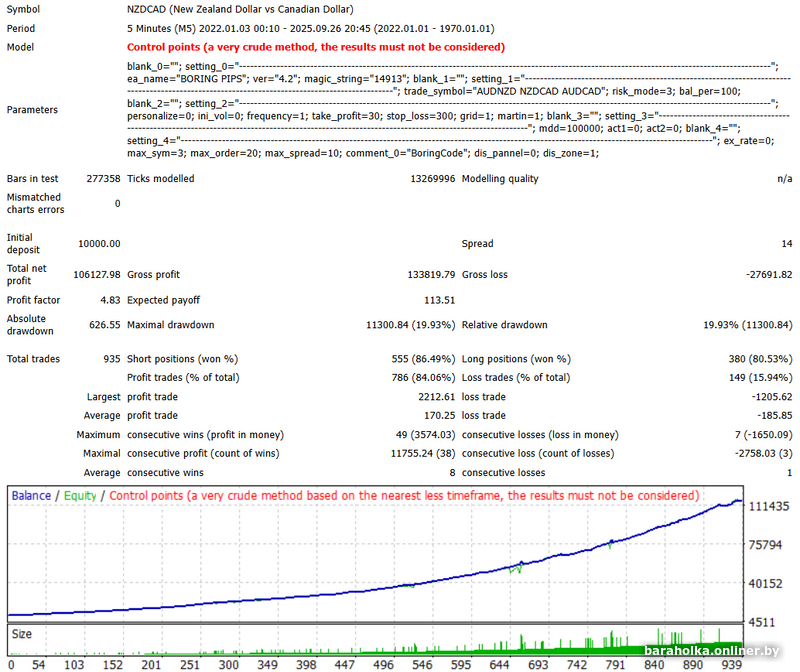Click the green Equity legend label

81,495
